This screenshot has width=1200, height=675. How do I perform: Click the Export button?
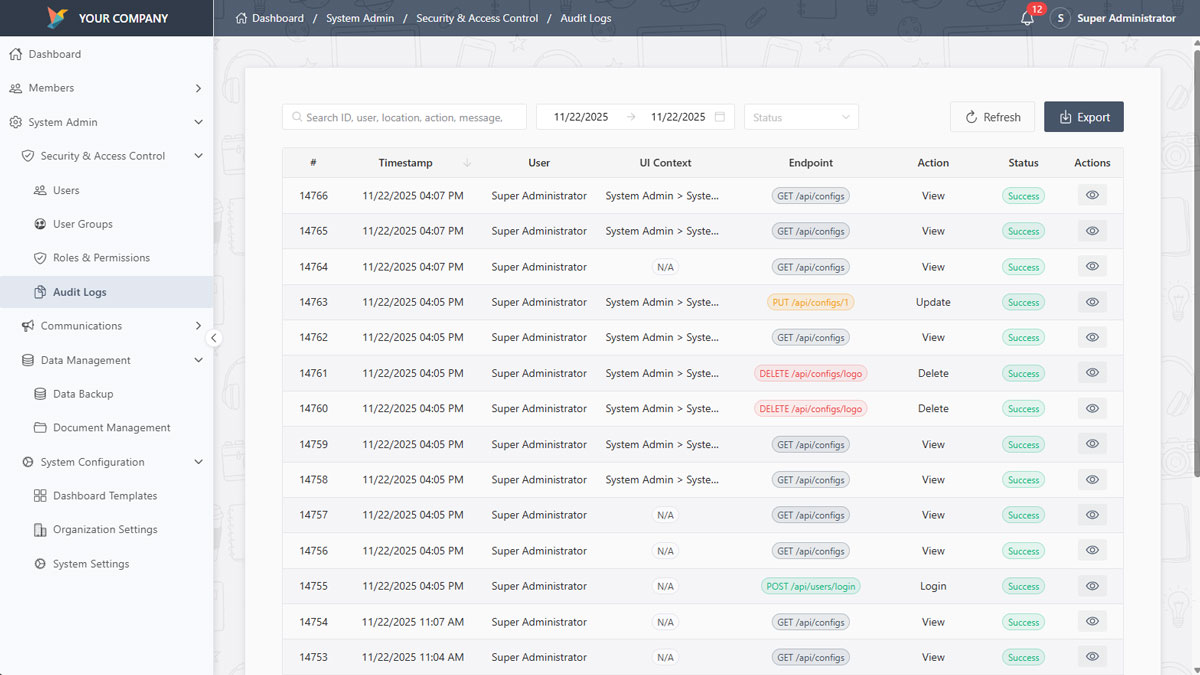pyautogui.click(x=1084, y=117)
